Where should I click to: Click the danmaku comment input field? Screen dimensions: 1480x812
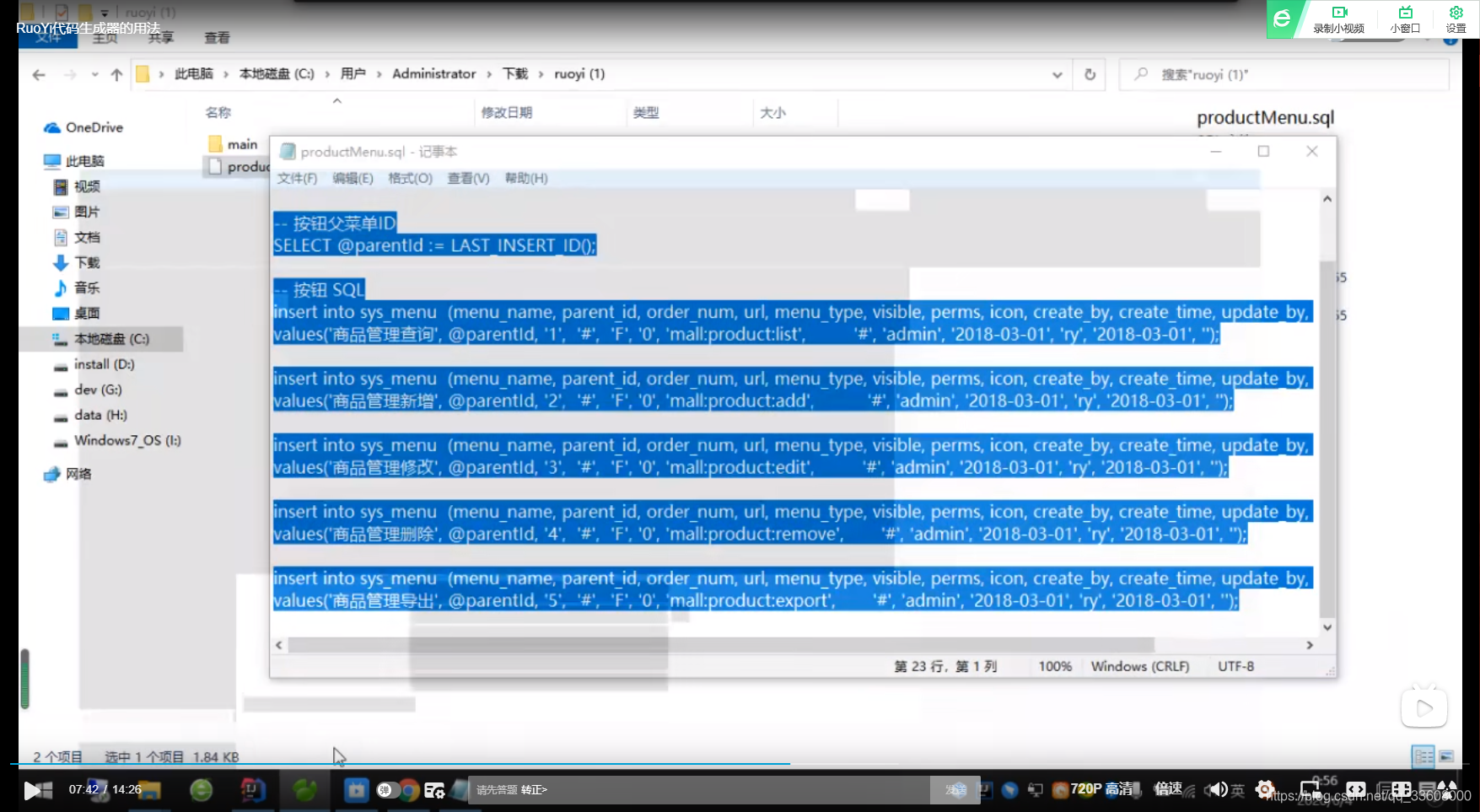coord(700,790)
